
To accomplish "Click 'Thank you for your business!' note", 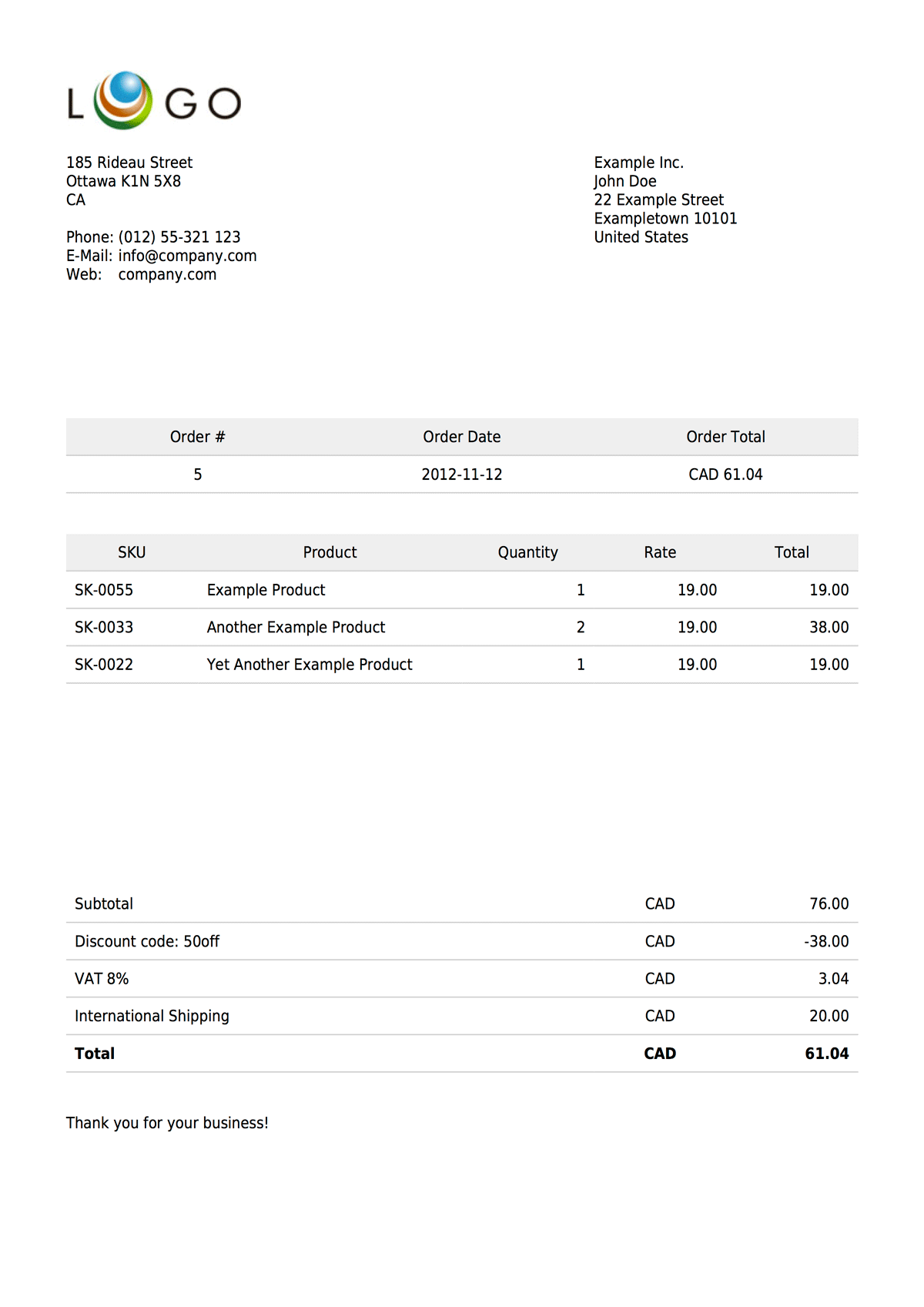I will click(x=167, y=1123).
